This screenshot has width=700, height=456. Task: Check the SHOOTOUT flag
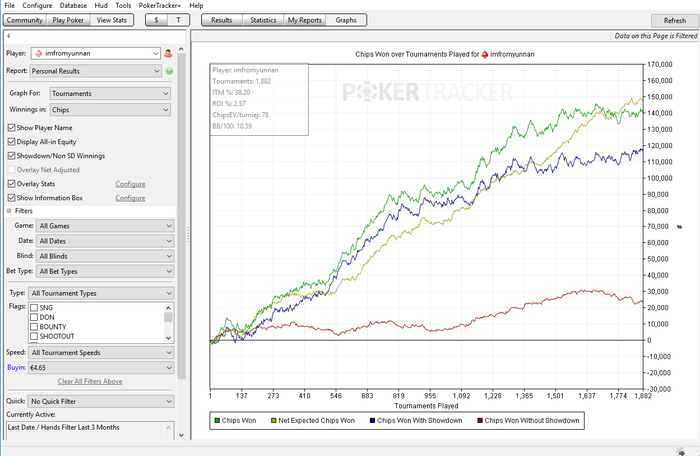(33, 336)
